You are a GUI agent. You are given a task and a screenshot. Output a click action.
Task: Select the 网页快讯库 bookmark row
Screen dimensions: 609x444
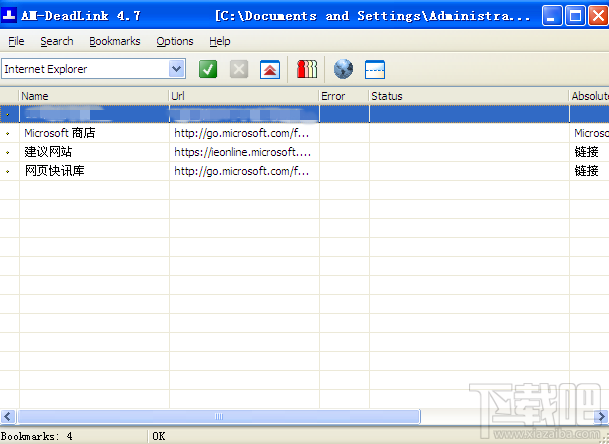304,171
